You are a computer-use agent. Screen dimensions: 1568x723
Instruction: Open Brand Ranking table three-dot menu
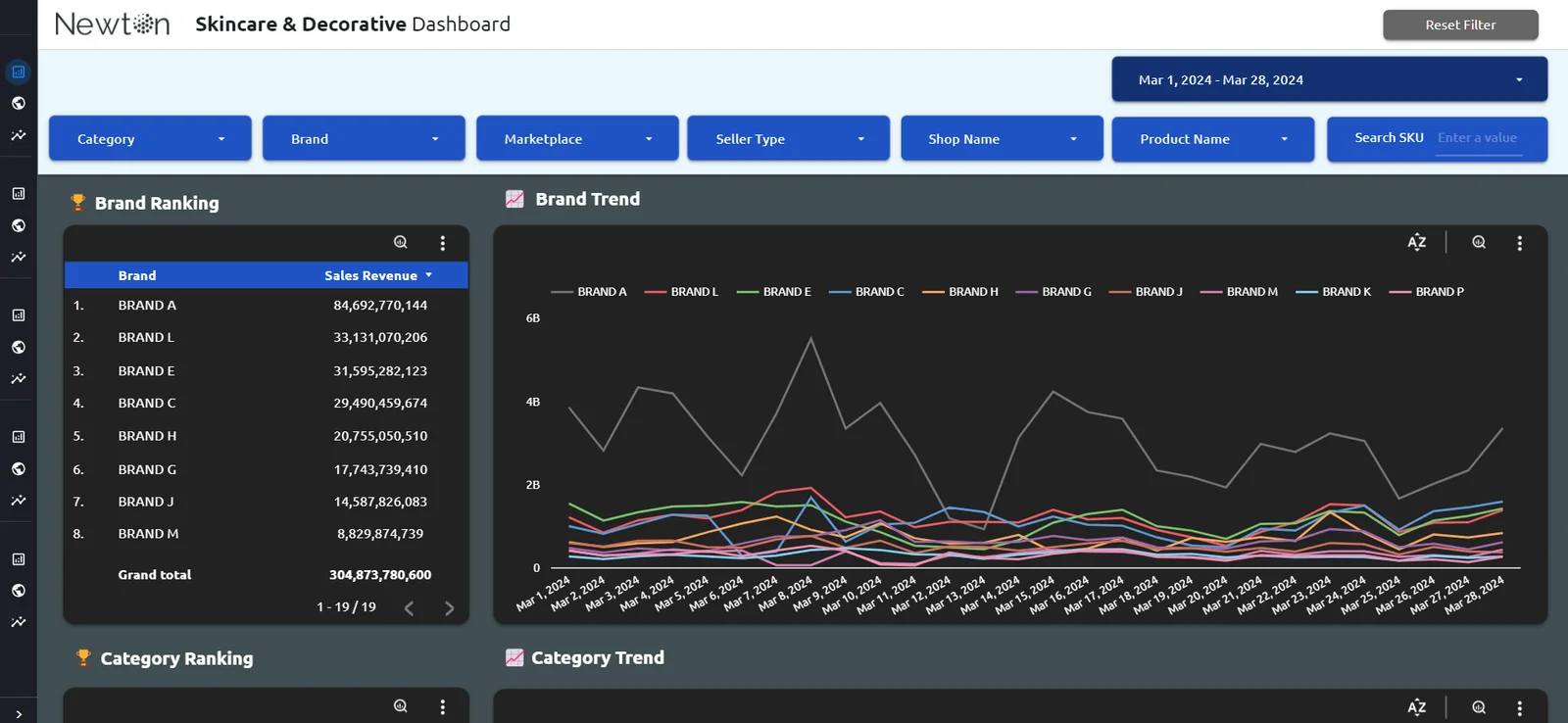[442, 243]
